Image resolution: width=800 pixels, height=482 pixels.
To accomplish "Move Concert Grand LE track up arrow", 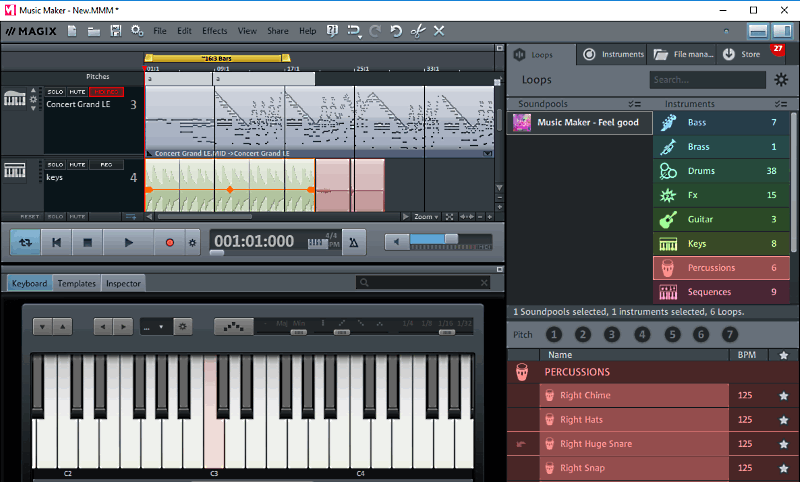I will click(34, 90).
